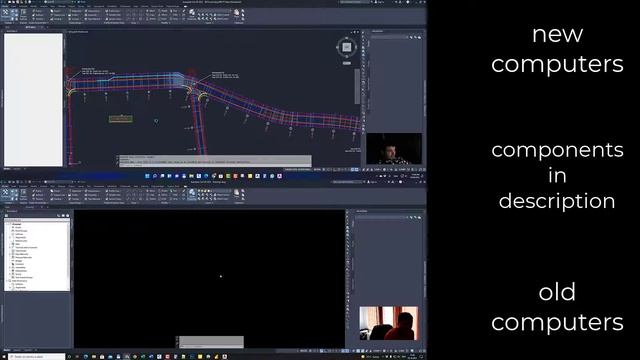This screenshot has width=640, height=360.
Task: Open the layer dropdown in the upper ribbon
Action: pyautogui.click(x=214, y=11)
